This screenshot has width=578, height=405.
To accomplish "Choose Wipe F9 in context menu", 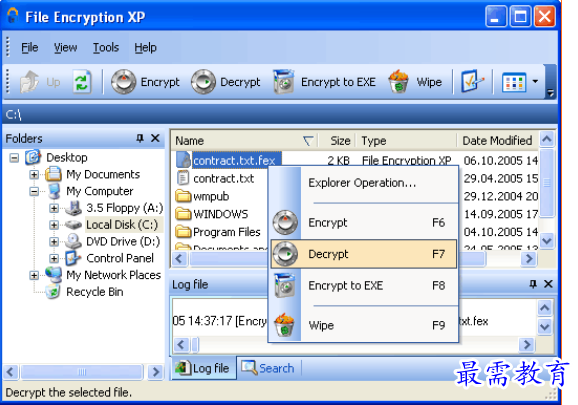I will point(363,325).
